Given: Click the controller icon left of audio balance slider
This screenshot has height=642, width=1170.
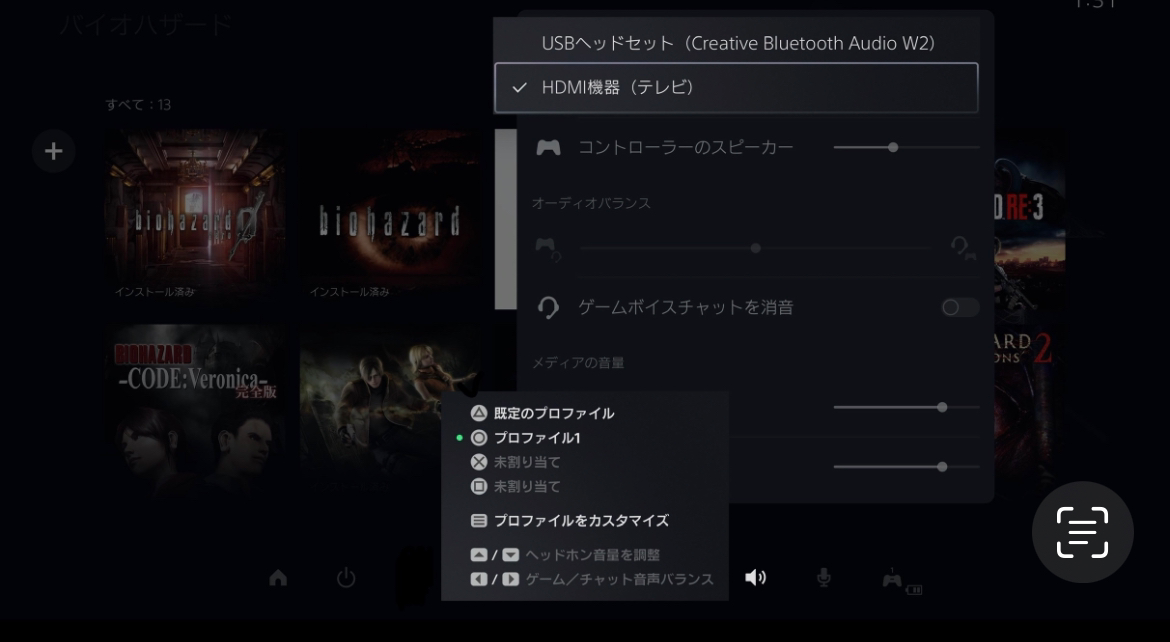Looking at the screenshot, I should tap(547, 248).
